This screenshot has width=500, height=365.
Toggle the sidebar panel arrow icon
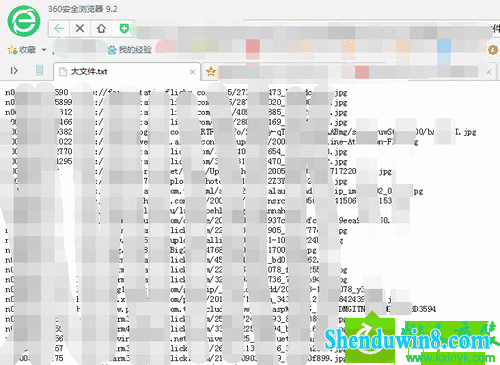14,71
